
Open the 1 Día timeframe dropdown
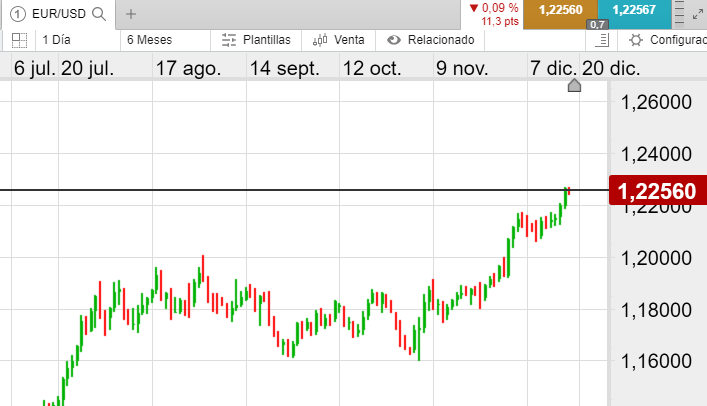pyautogui.click(x=78, y=40)
